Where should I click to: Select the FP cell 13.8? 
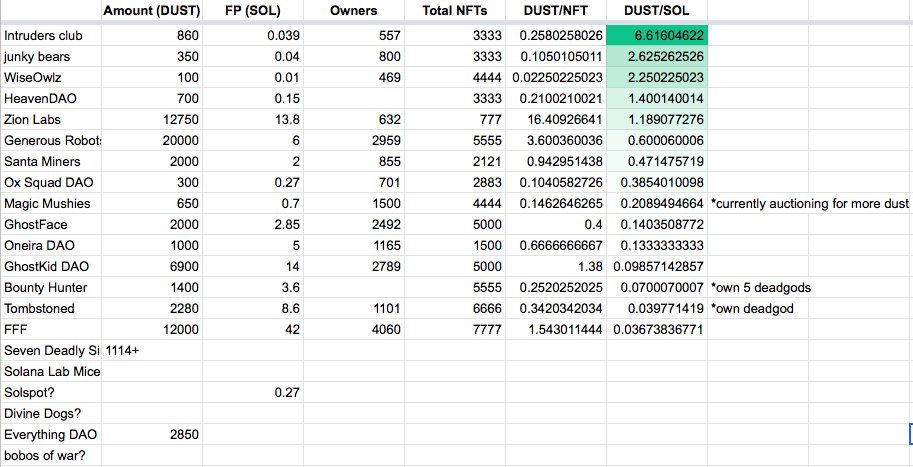click(253, 119)
